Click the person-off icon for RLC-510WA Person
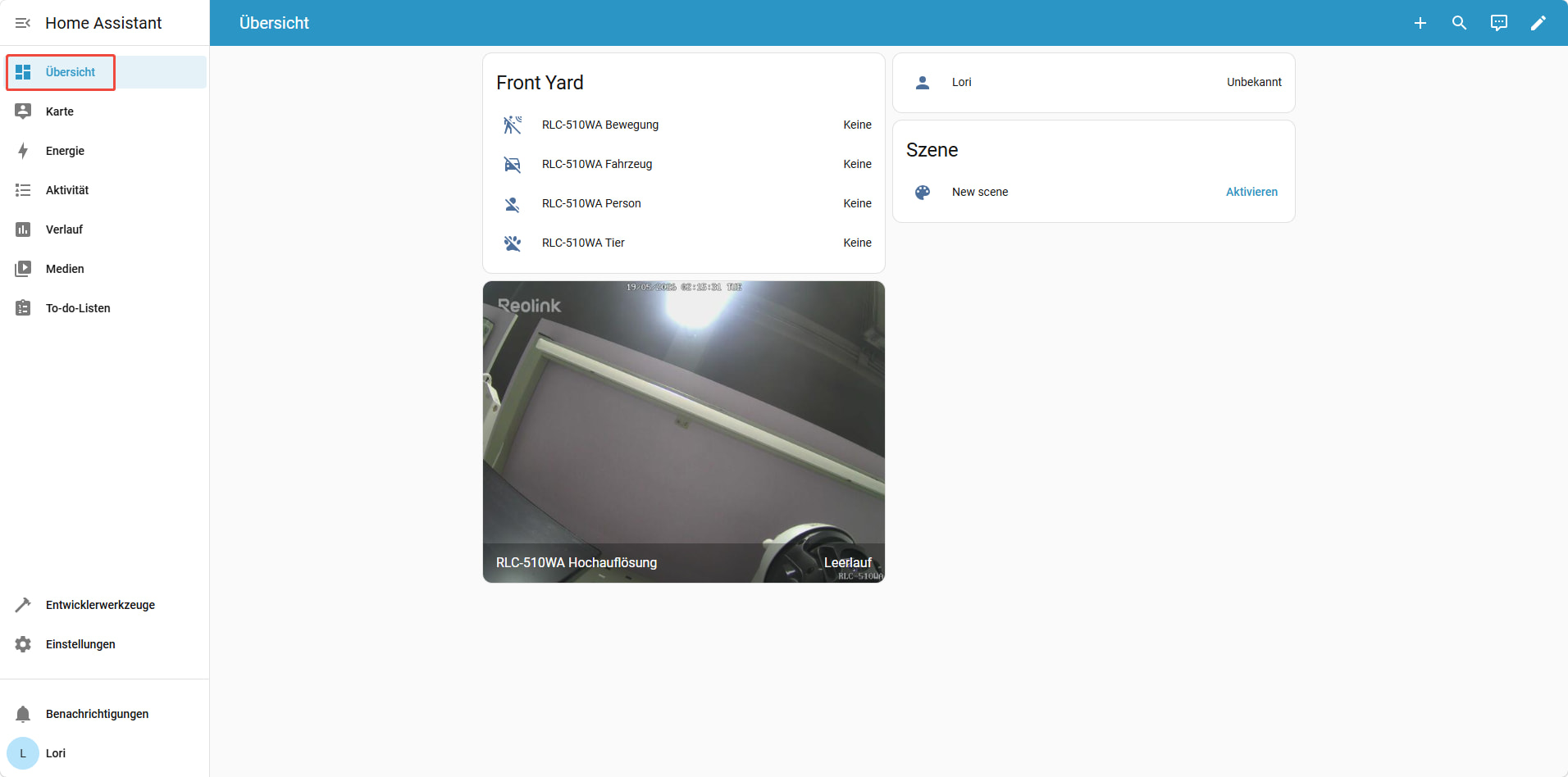Image resolution: width=1568 pixels, height=777 pixels. point(513,203)
